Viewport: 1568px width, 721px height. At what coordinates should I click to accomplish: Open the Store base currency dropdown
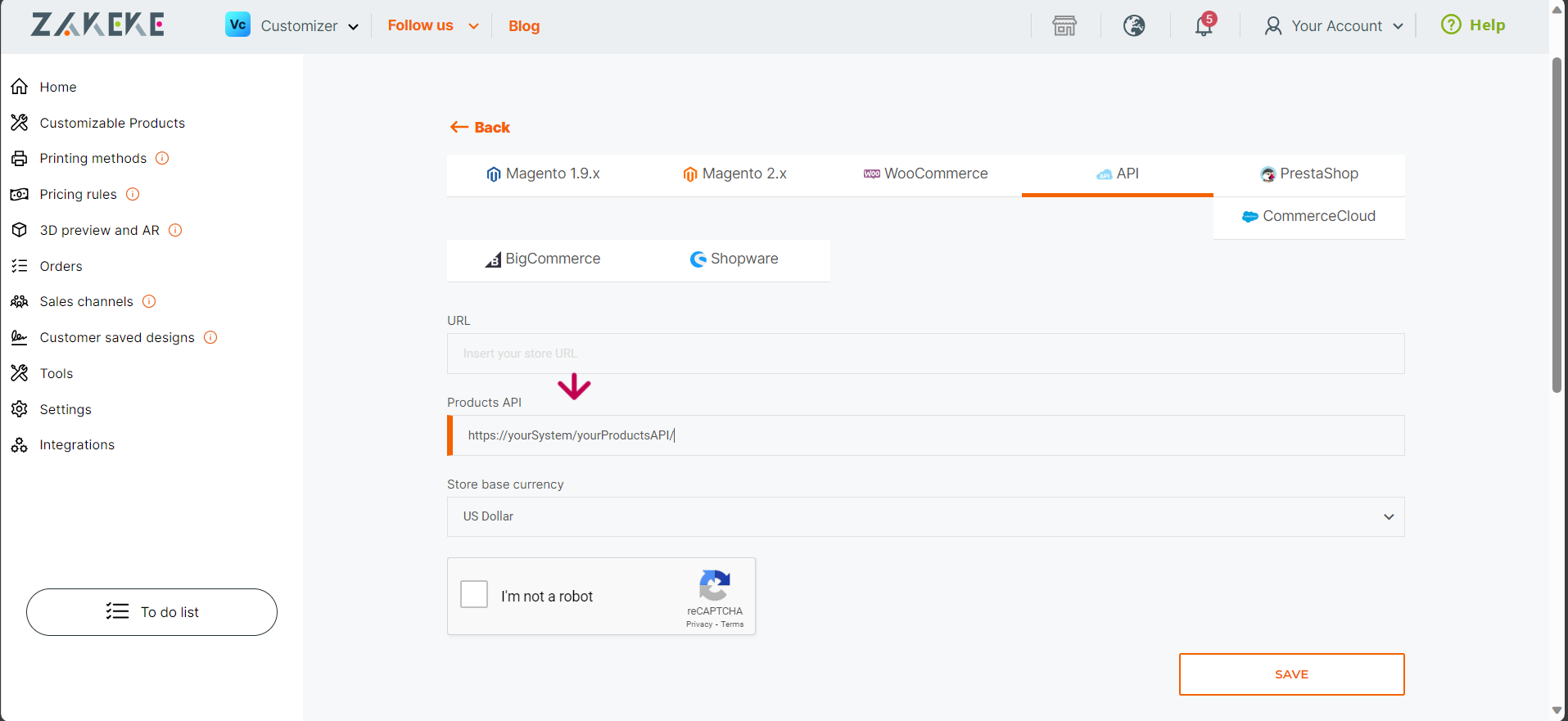pyautogui.click(x=926, y=516)
